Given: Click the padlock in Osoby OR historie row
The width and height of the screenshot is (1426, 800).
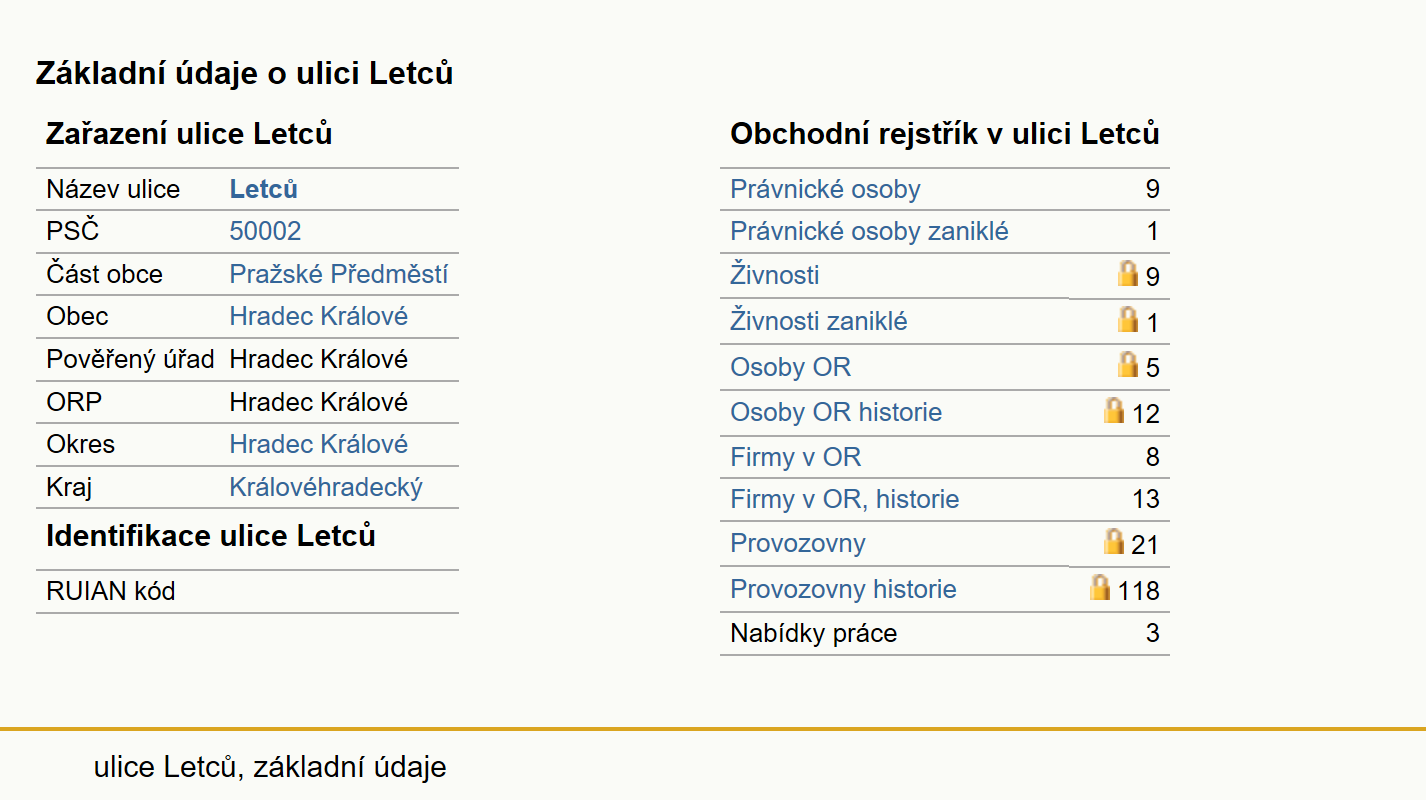Looking at the screenshot, I should [1114, 411].
